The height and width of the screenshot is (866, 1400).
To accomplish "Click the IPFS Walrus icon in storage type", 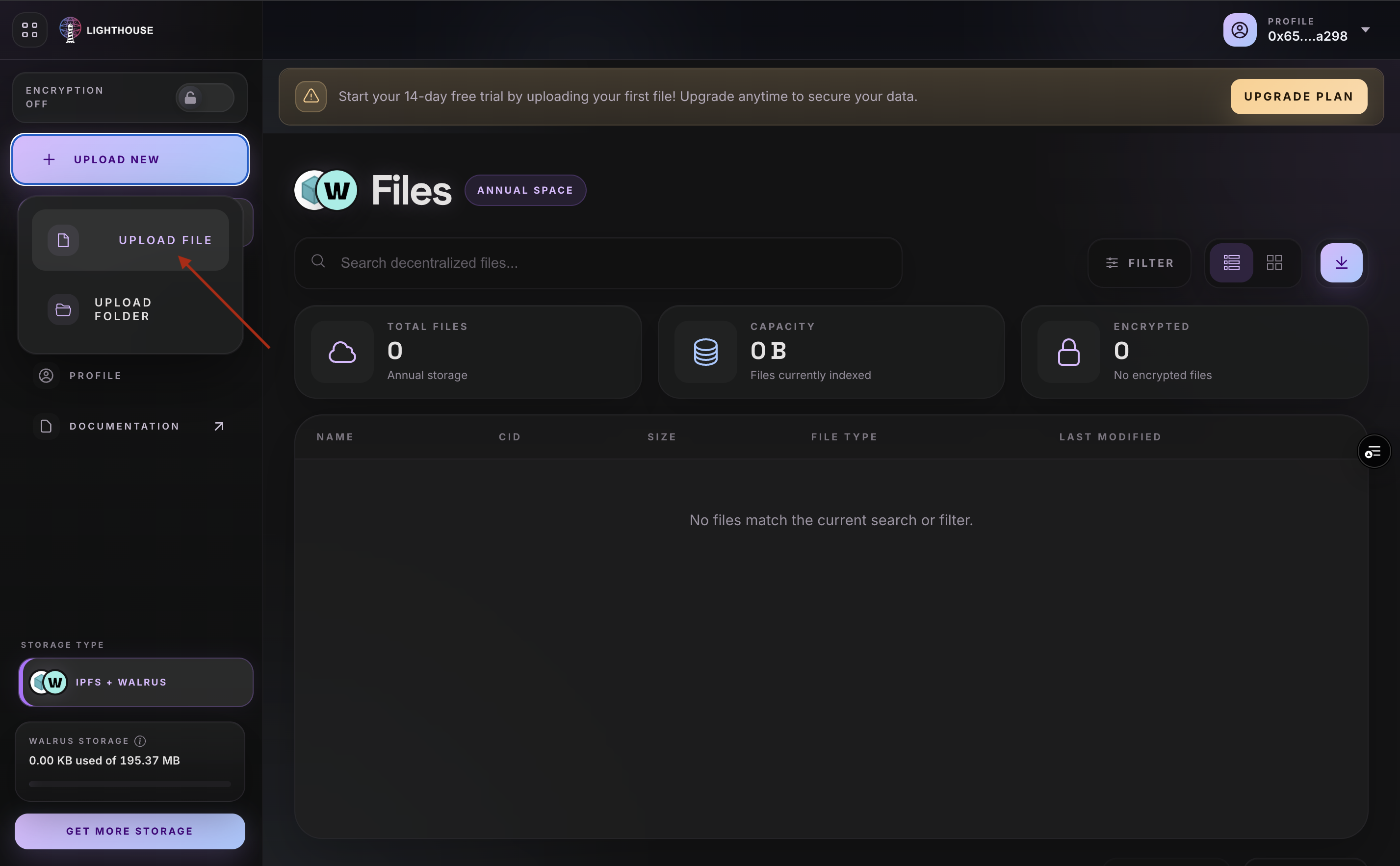I will point(49,682).
